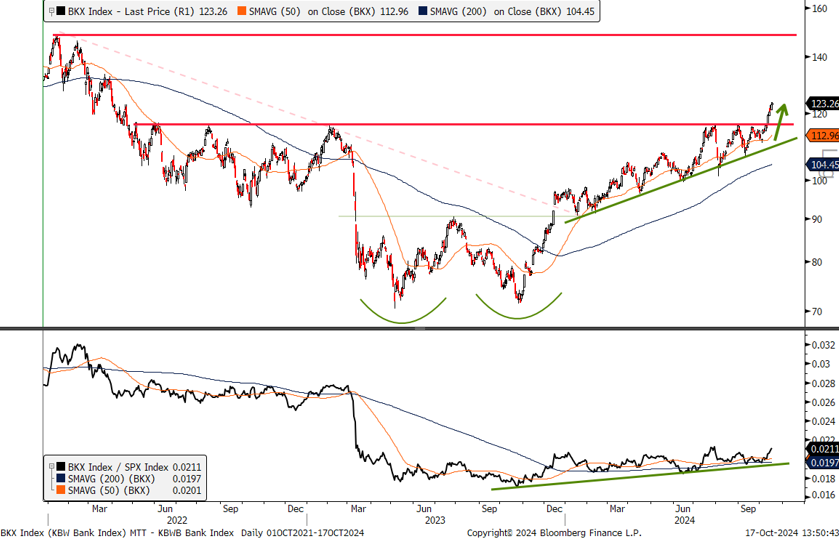The image size is (839, 538).
Task: Click navy SMAVG (200) swatch in top legend
Action: click(424, 11)
